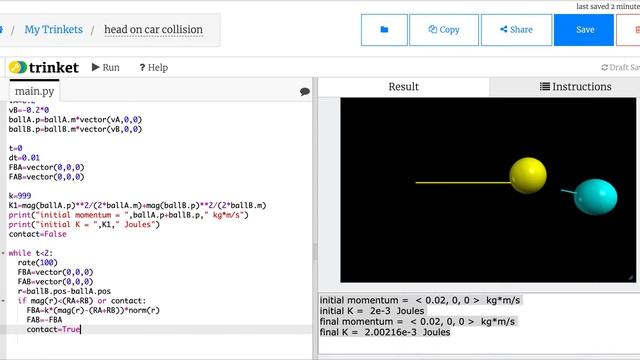Click 'final momentum' output line
The height and width of the screenshot is (360, 640).
click(x=418, y=322)
